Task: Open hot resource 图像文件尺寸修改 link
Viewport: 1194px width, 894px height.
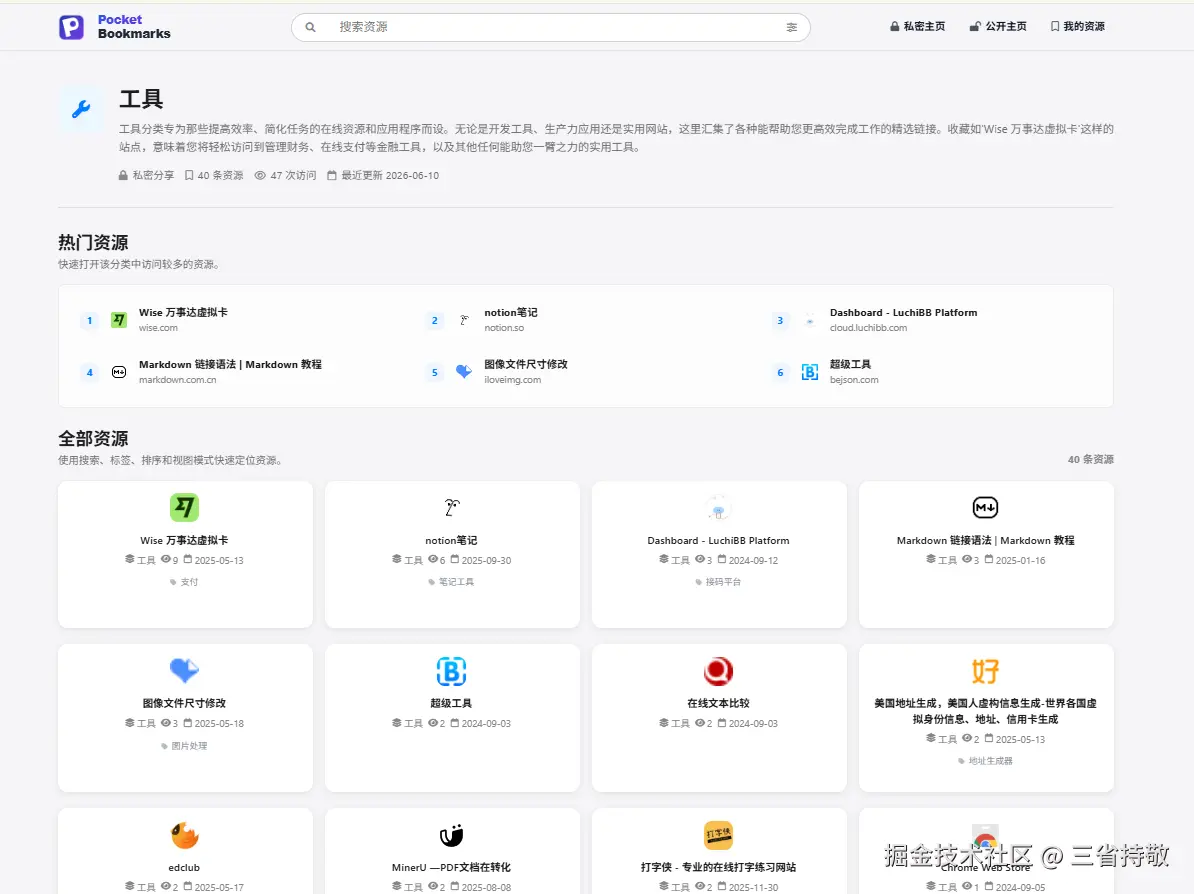Action: pyautogui.click(x=525, y=364)
